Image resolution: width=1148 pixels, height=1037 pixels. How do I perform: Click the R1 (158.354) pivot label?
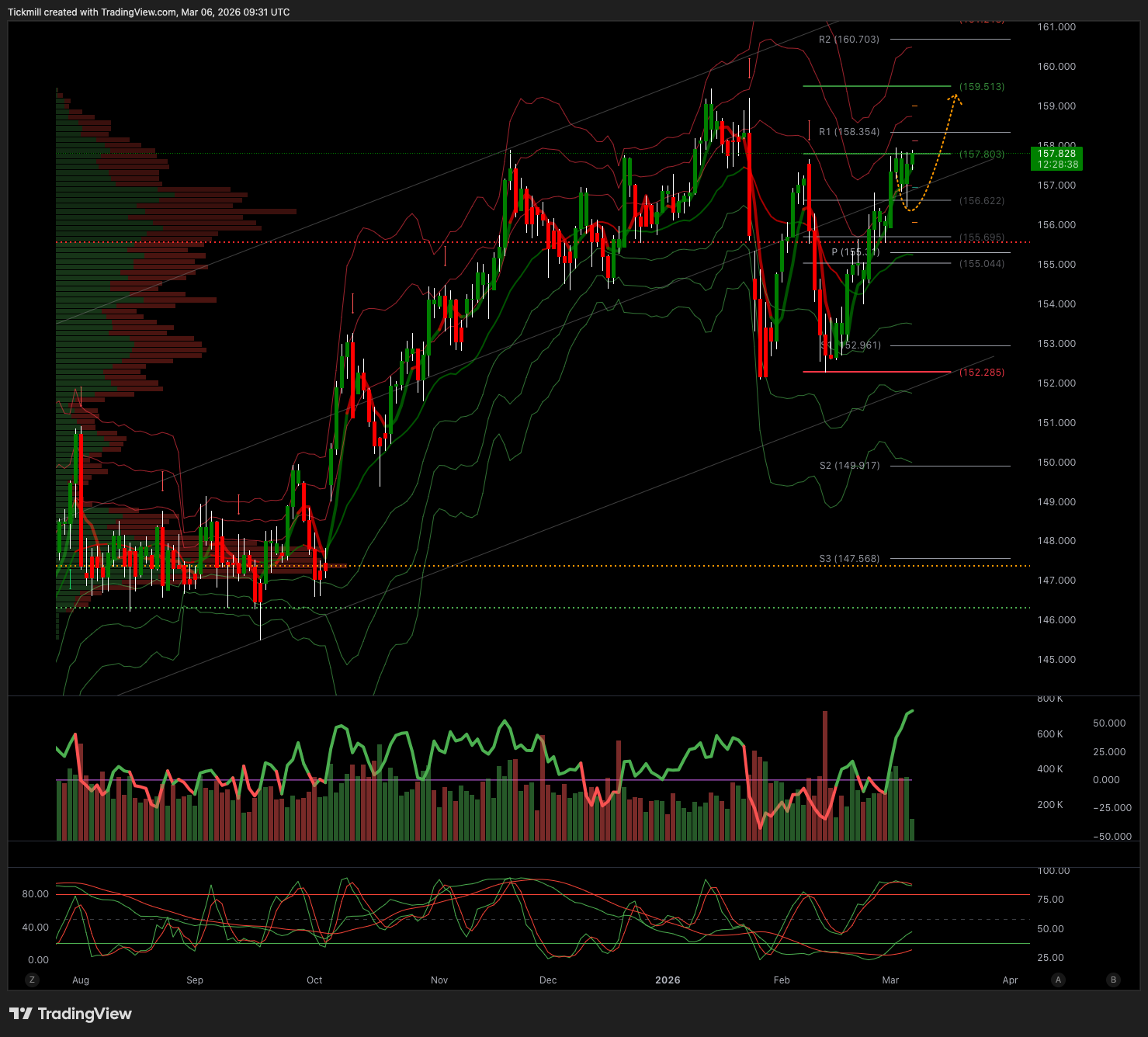click(849, 132)
